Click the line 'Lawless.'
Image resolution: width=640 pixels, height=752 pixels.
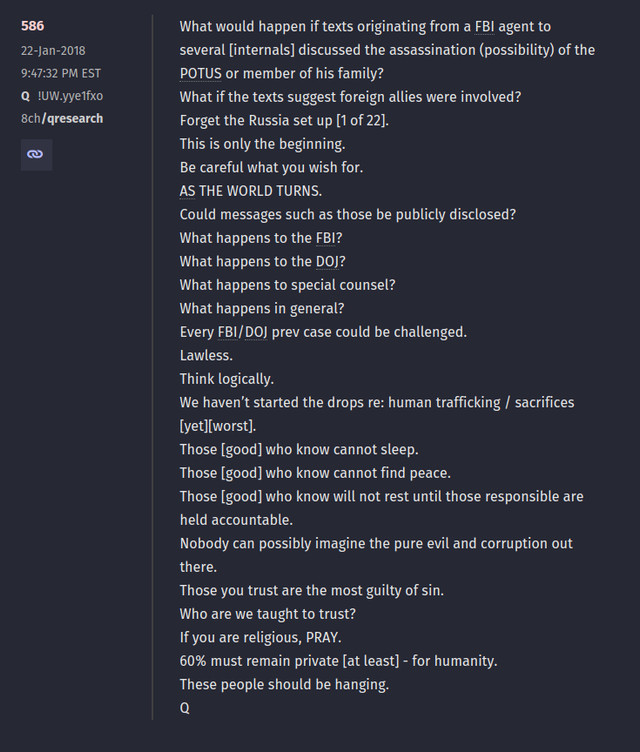coord(206,356)
